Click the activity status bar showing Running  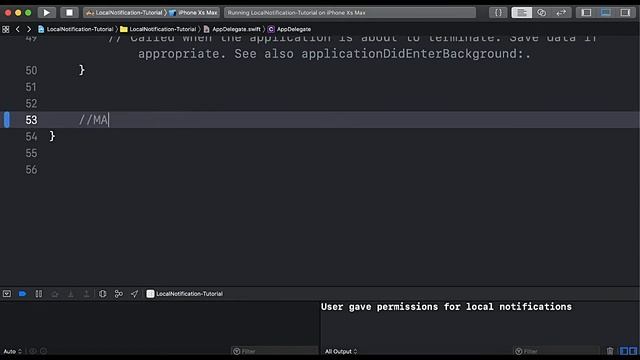tap(350, 13)
